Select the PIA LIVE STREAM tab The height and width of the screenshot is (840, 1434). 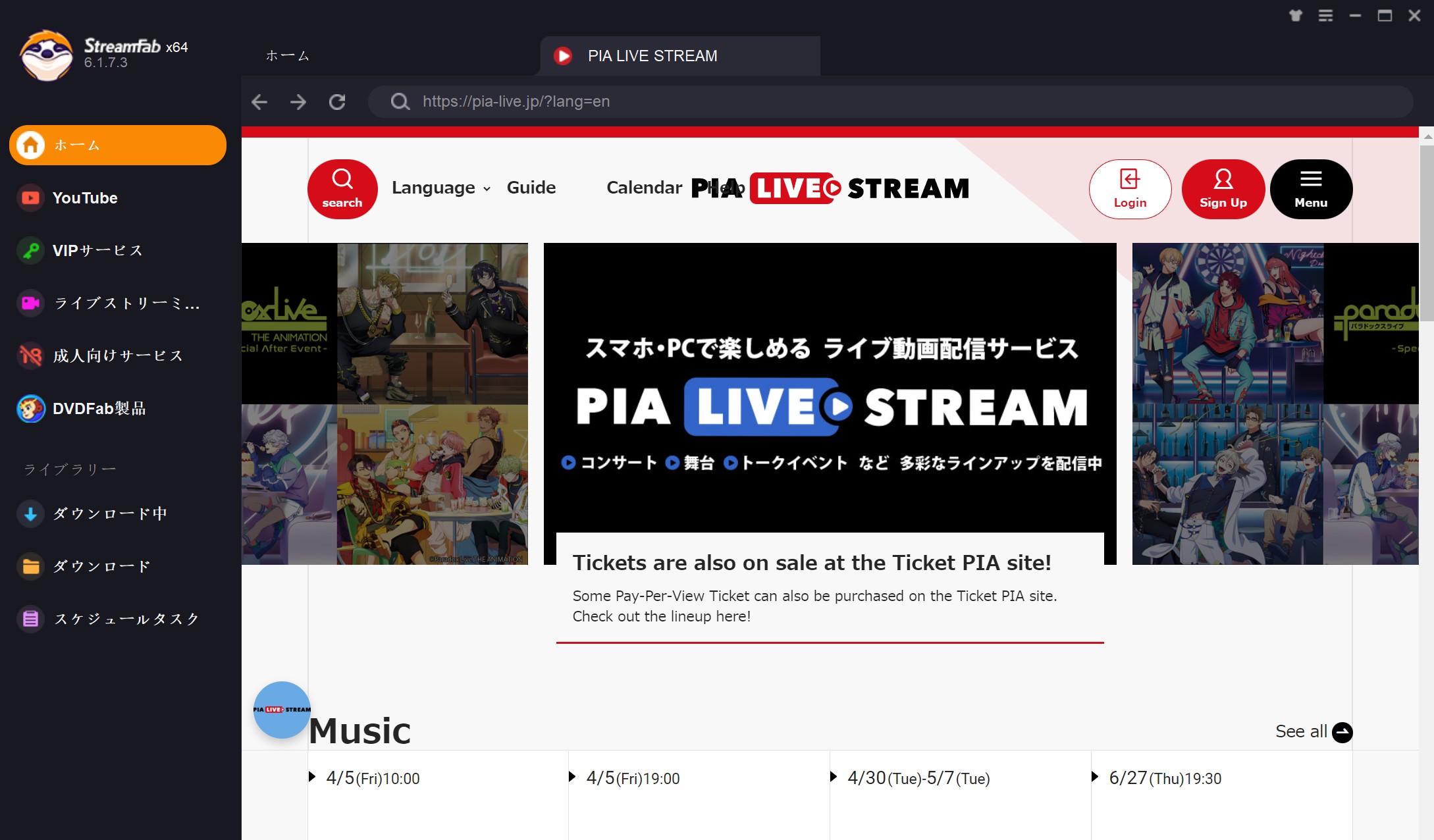point(680,56)
